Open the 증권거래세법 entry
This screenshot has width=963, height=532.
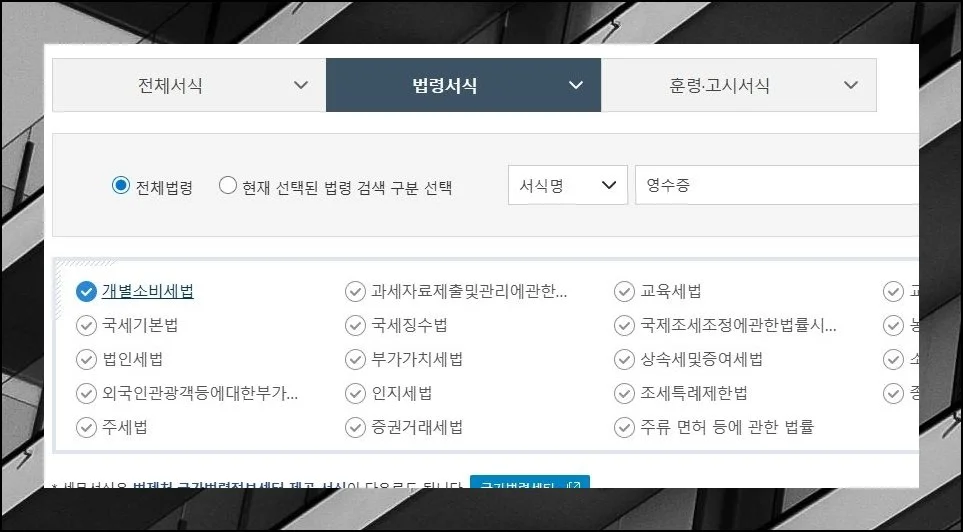[417, 426]
